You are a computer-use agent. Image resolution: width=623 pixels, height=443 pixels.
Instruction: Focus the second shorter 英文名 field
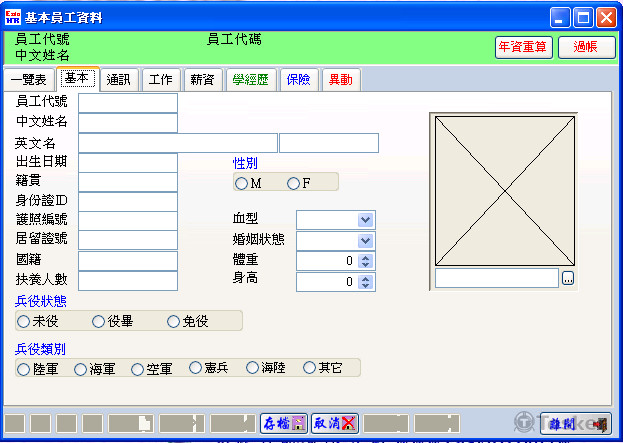(x=329, y=143)
